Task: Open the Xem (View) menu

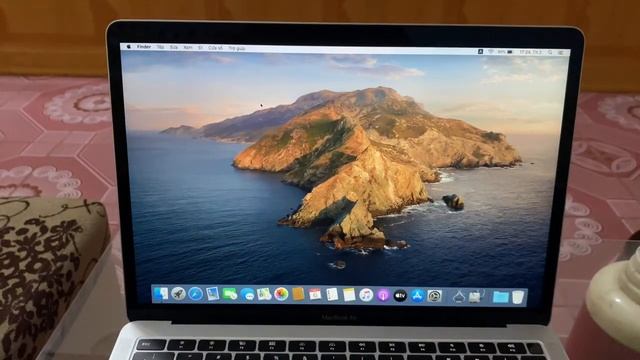Action: (x=188, y=48)
